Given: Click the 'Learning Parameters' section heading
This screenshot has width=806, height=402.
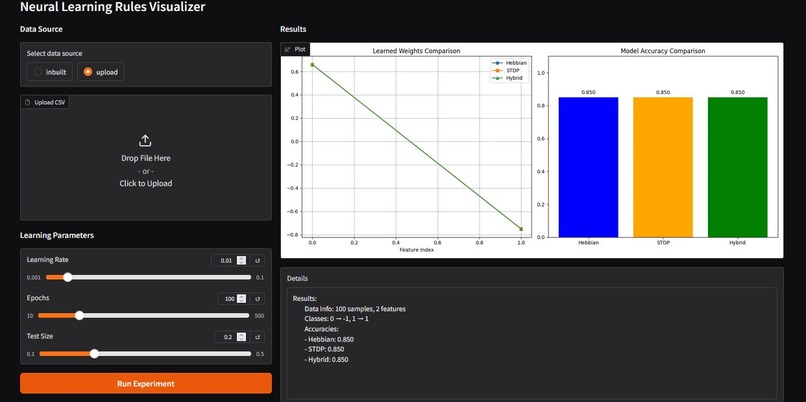Looking at the screenshot, I should tap(57, 235).
